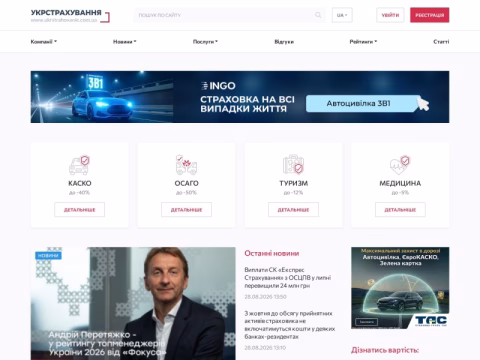Click the 28.08.2026 13:50 news date

265,297
